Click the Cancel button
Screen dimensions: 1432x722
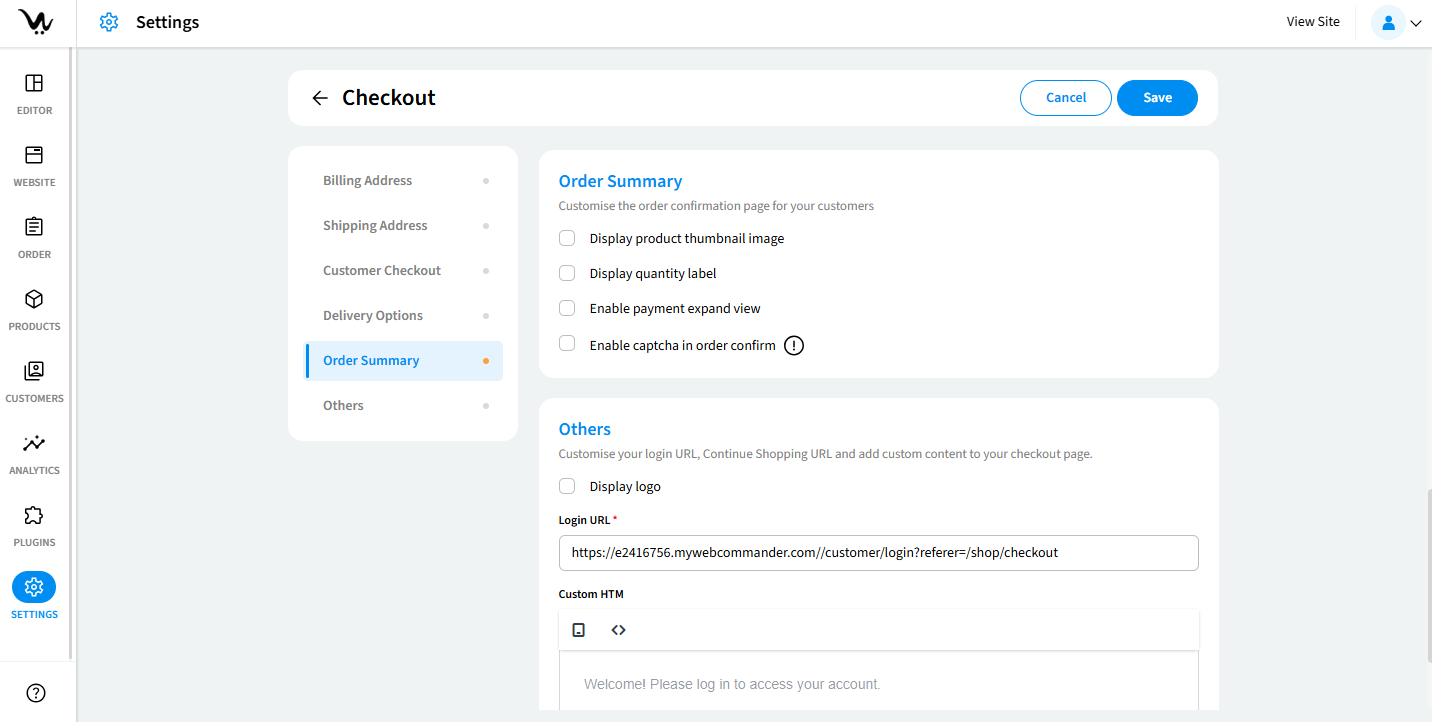(x=1065, y=98)
